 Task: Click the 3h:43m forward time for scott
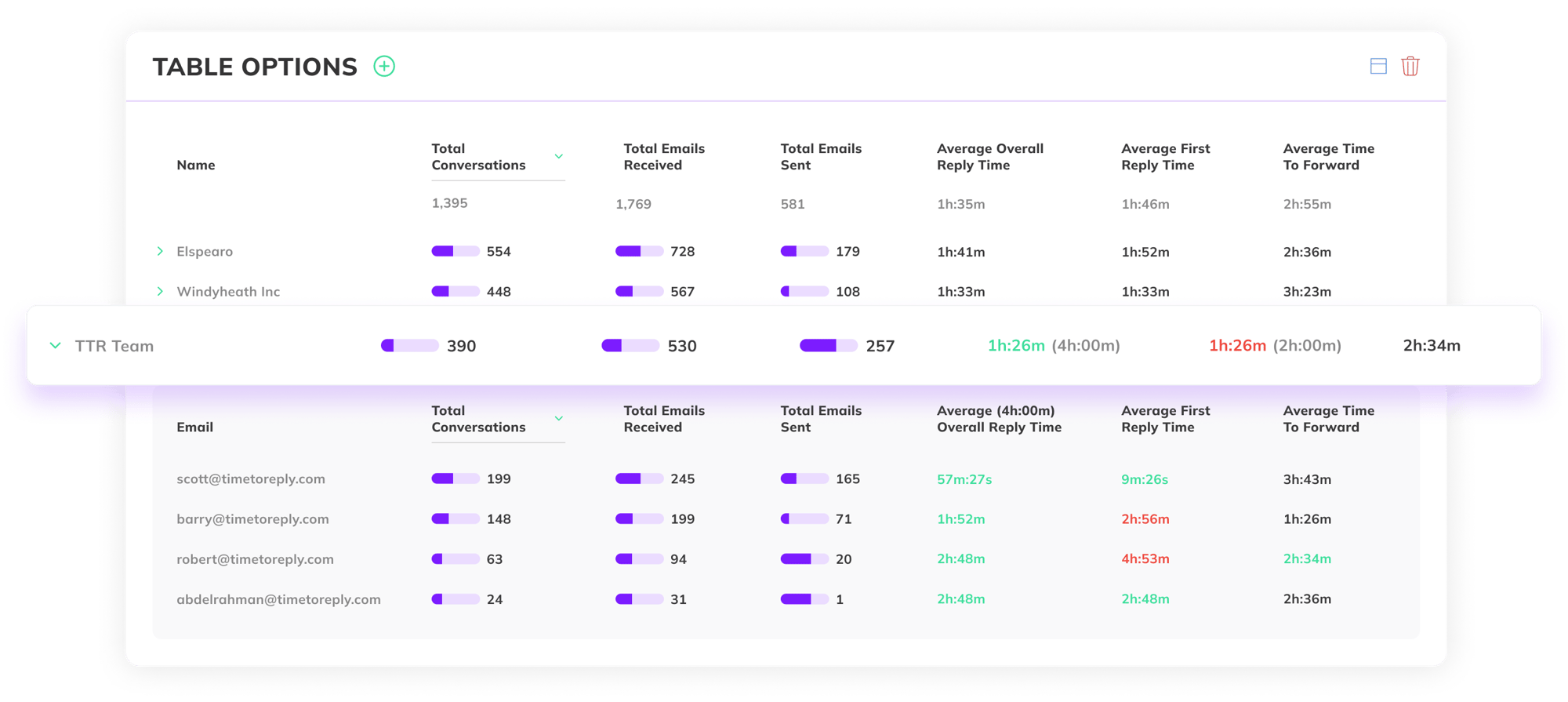pos(1307,479)
